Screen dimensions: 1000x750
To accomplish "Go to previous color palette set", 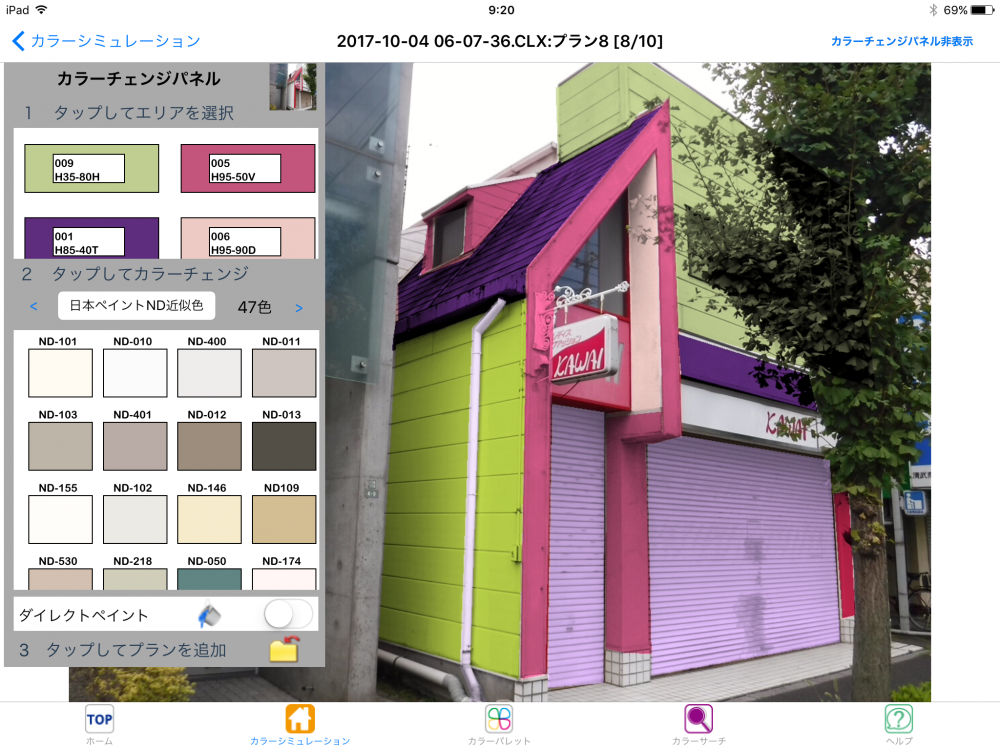I will point(34,307).
